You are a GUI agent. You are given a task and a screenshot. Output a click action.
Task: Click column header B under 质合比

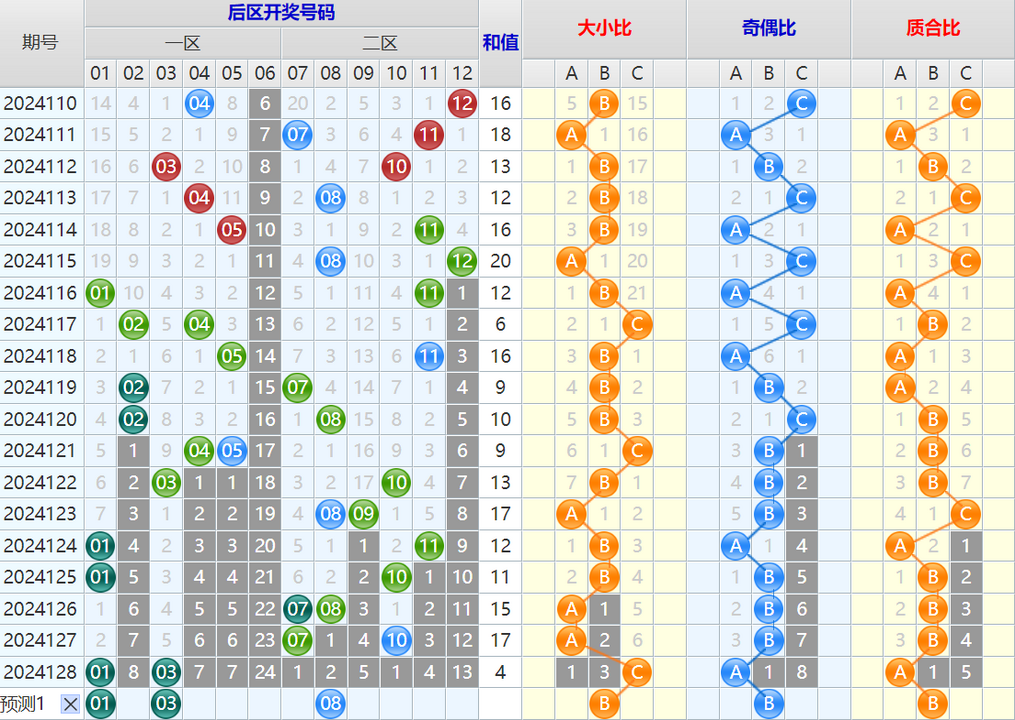(933, 73)
